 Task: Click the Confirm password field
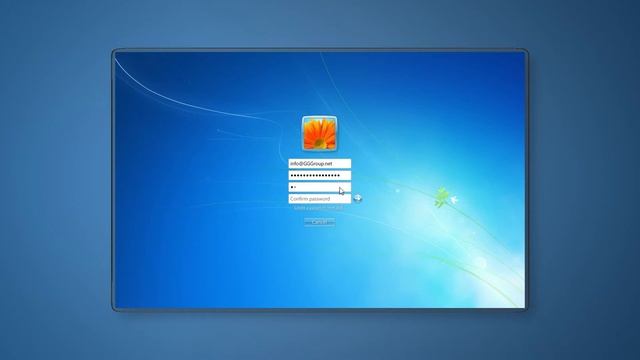tap(320, 199)
